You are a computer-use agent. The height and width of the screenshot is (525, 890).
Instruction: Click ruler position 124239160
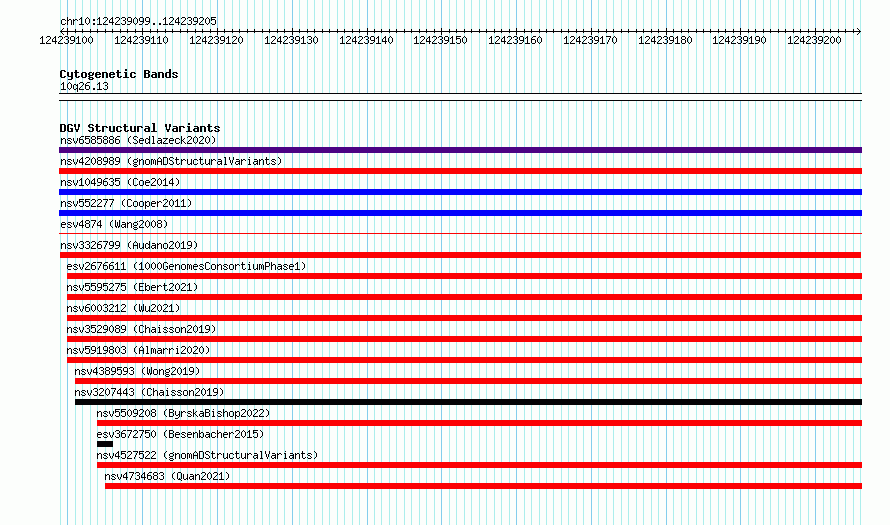tap(515, 40)
